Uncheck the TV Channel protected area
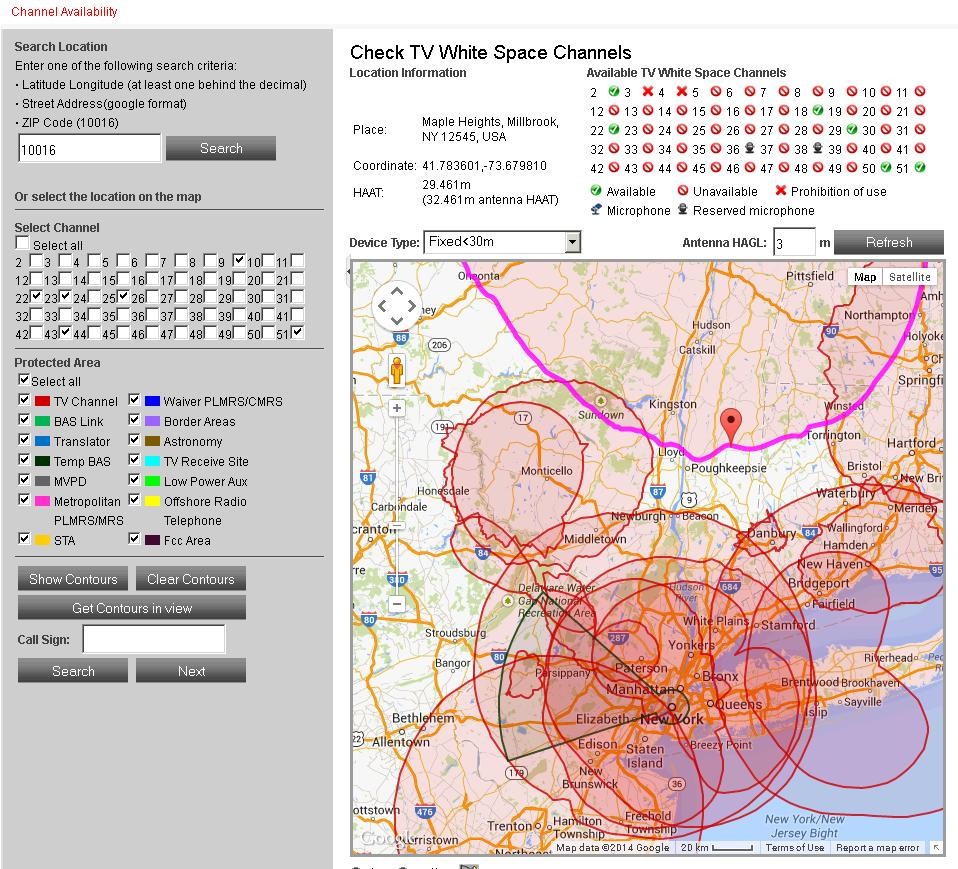 24,400
